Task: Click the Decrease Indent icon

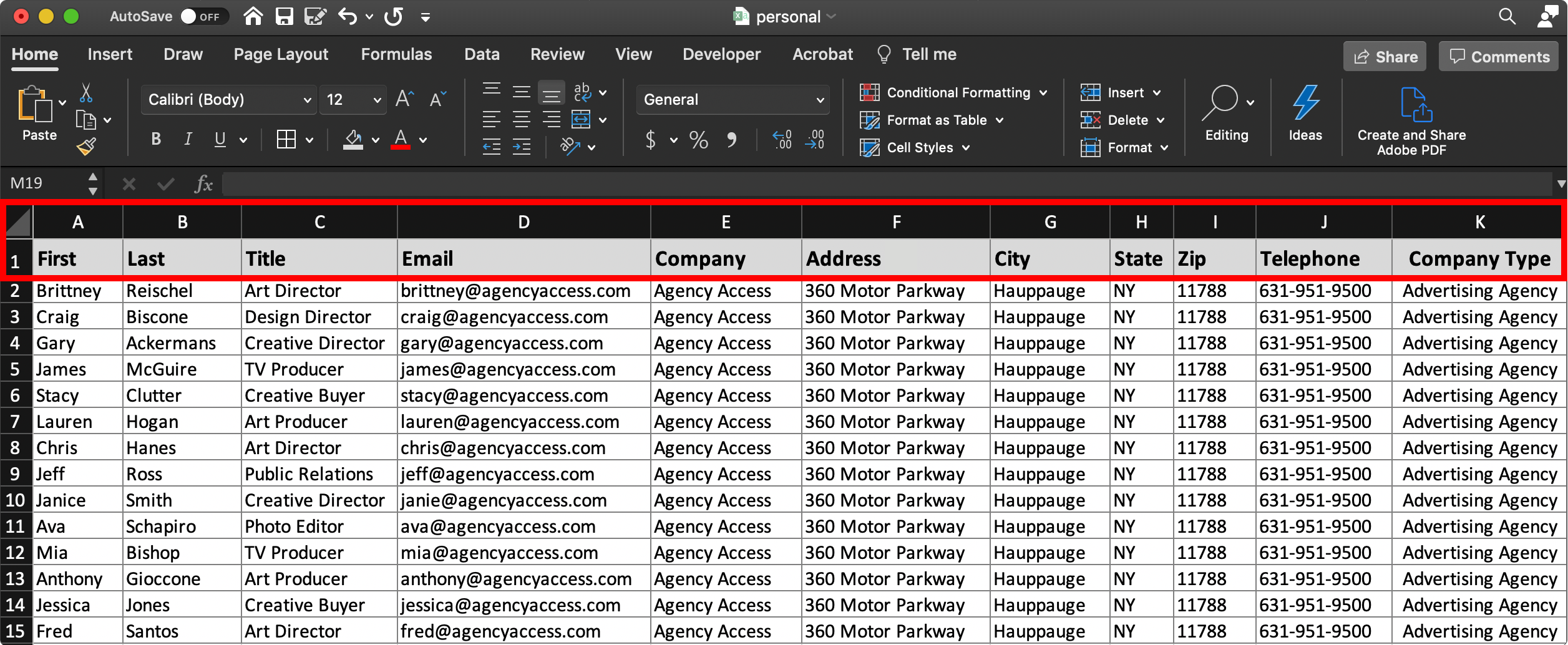Action: coord(492,147)
